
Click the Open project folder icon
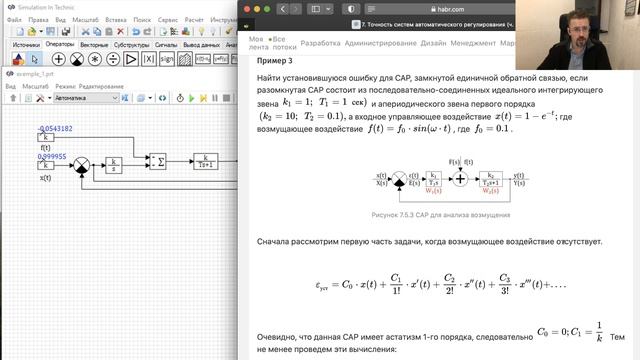click(x=31, y=31)
